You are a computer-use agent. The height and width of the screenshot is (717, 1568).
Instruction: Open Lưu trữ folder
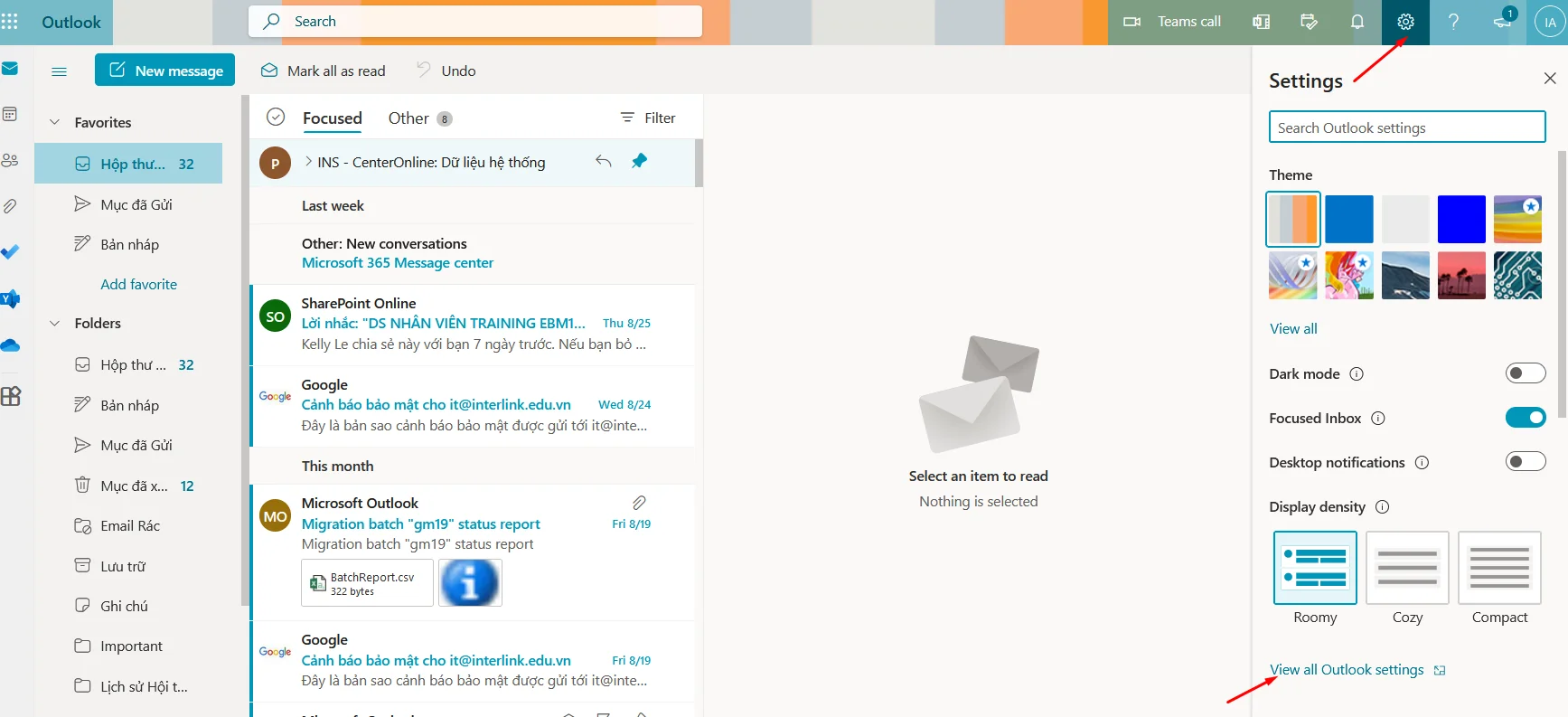[128, 566]
